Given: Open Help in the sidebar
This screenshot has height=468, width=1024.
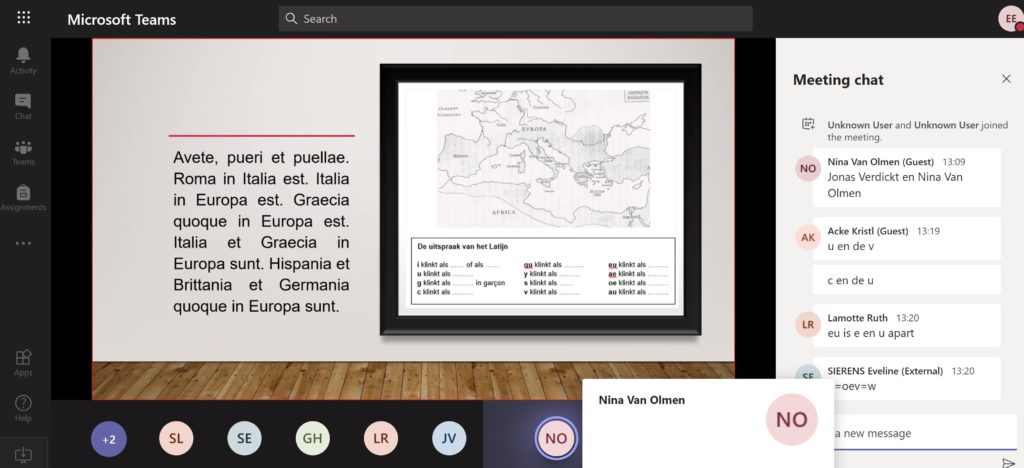Looking at the screenshot, I should [x=23, y=407].
